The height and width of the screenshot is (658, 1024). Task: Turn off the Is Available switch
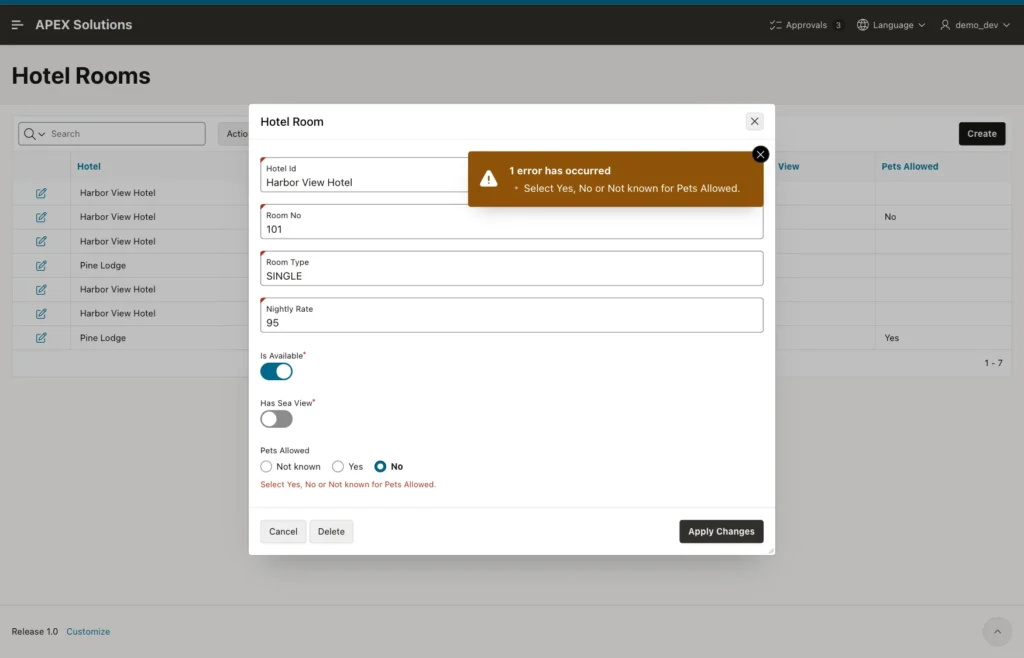pos(276,371)
